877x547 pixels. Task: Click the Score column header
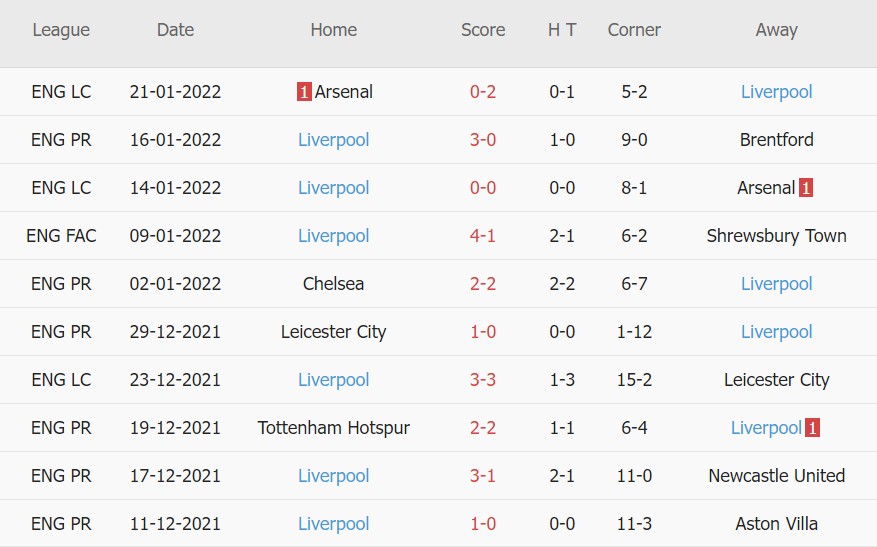483,30
